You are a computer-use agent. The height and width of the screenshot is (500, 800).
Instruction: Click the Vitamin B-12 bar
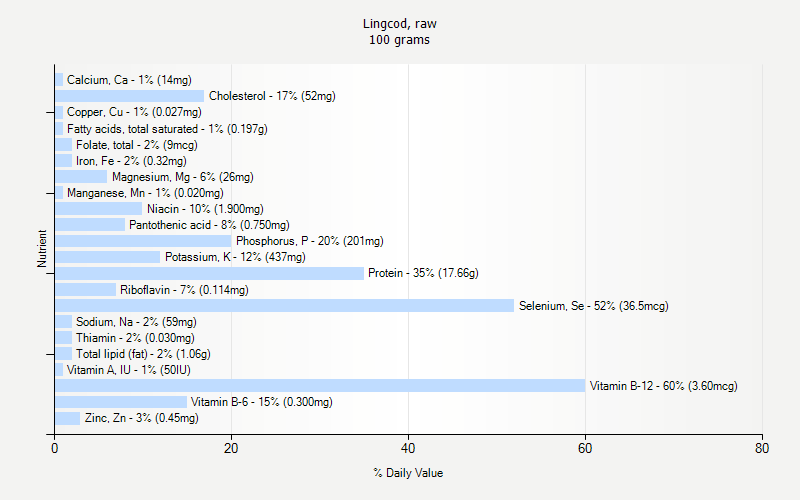point(320,386)
